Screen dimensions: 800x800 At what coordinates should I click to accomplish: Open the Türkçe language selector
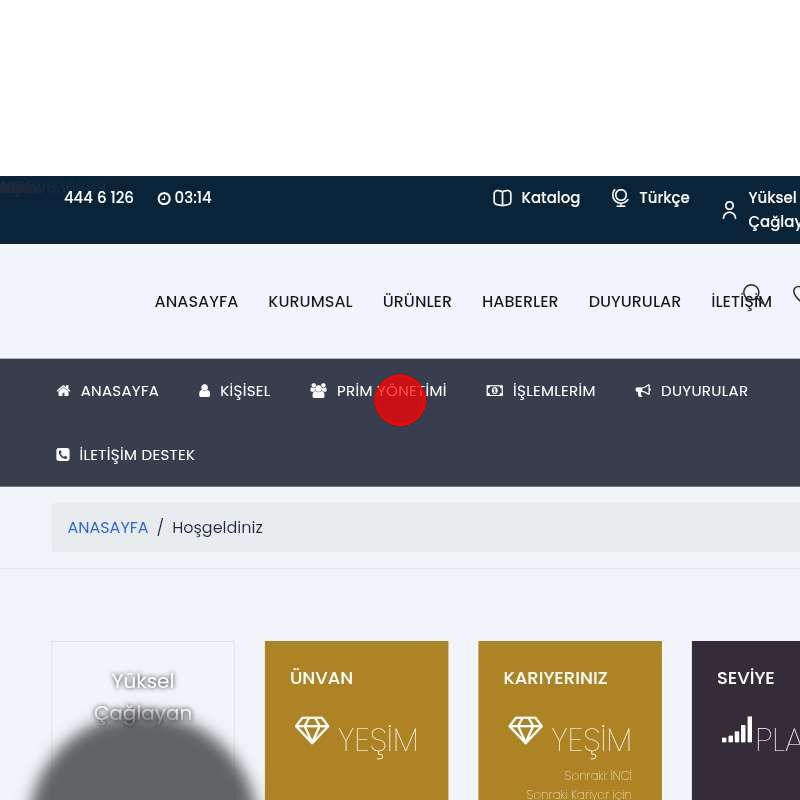coord(664,198)
